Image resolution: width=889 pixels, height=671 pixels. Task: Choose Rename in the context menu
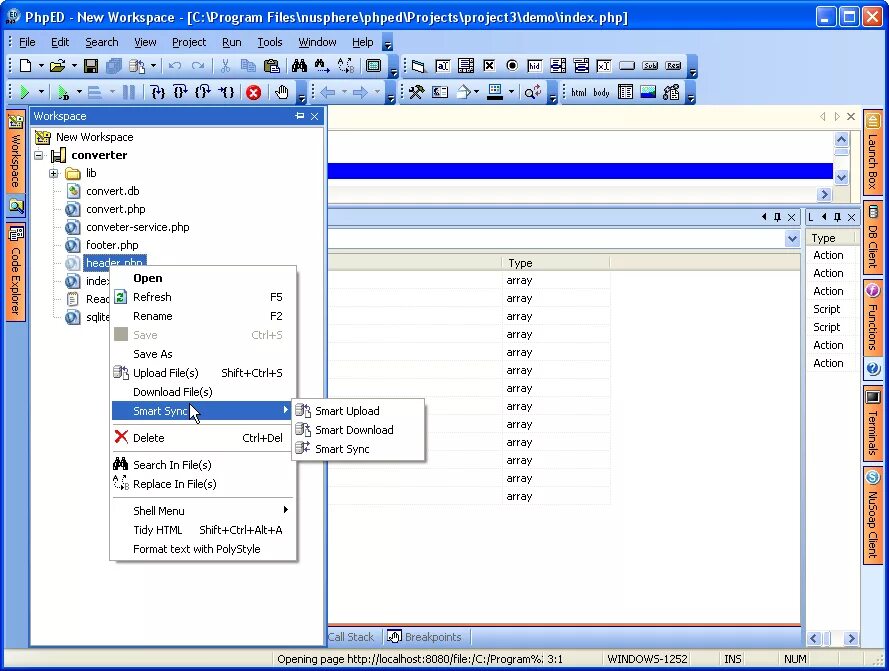(204, 316)
